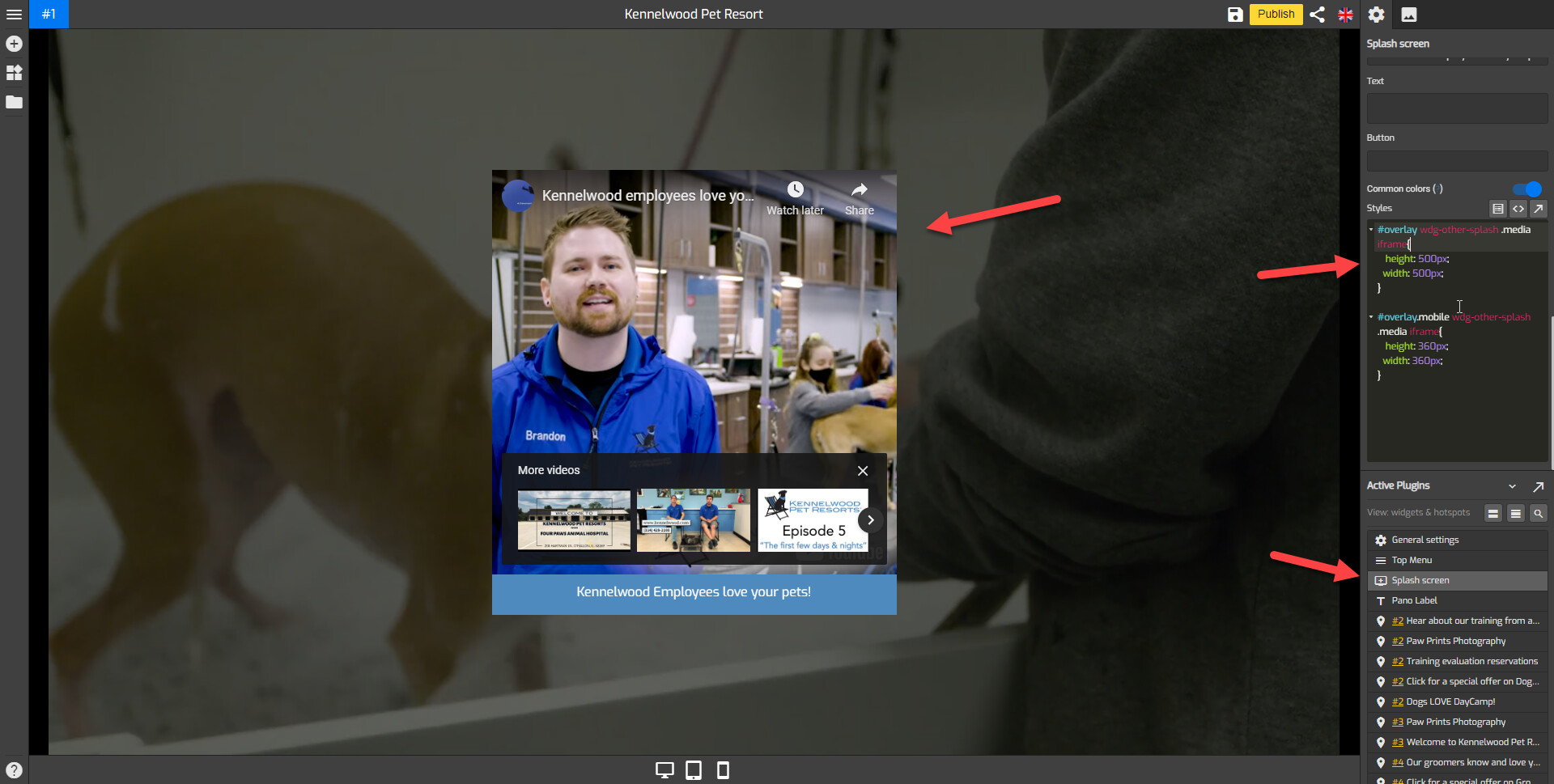Click into the splash screen Text field

click(1456, 108)
